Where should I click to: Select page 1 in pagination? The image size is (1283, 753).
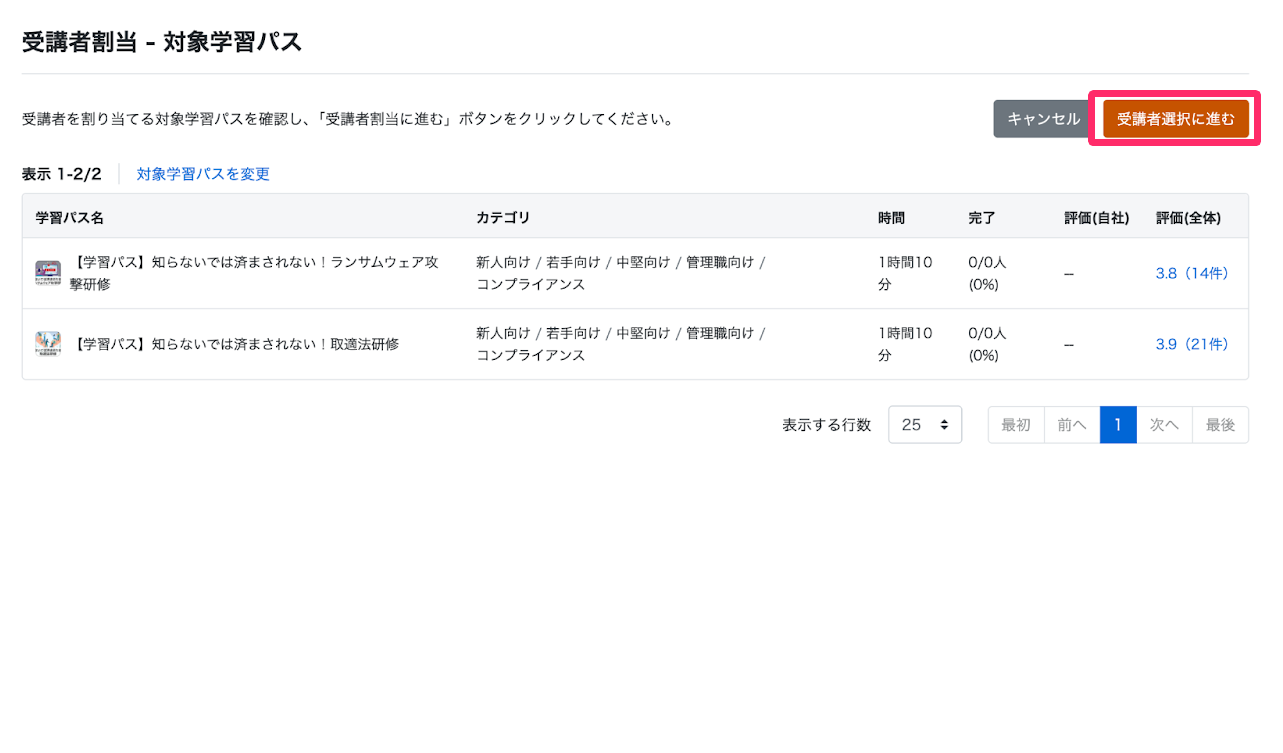(1118, 425)
